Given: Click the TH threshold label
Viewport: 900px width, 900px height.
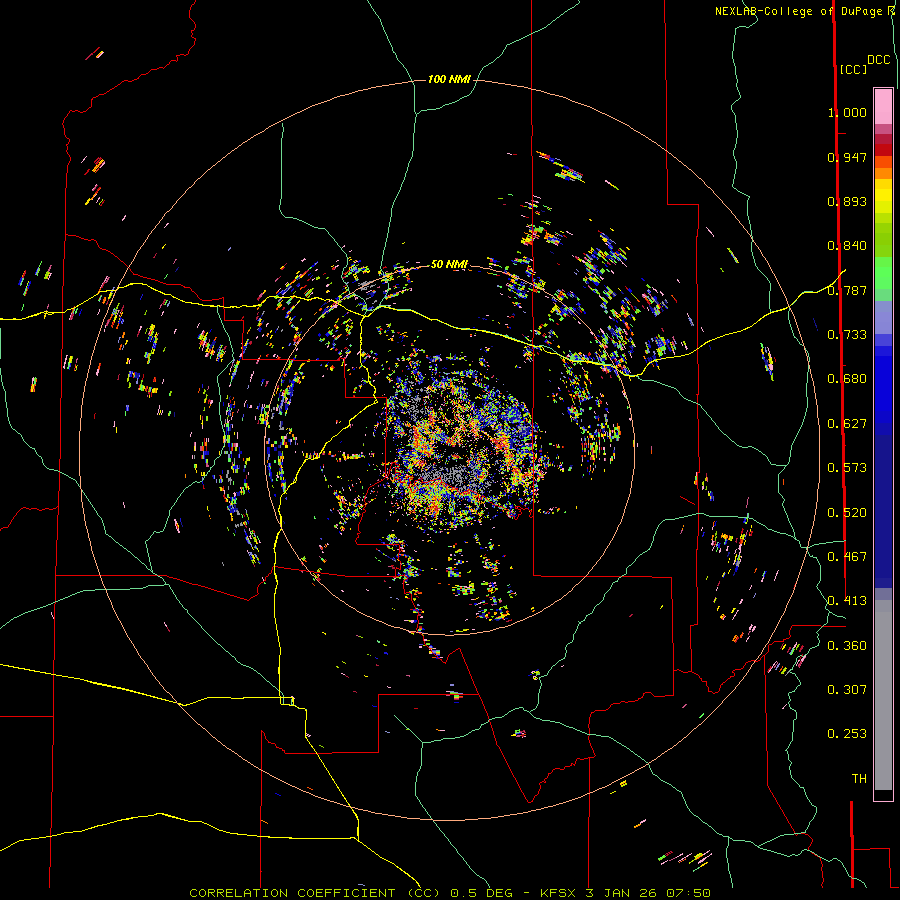Looking at the screenshot, I should [859, 779].
